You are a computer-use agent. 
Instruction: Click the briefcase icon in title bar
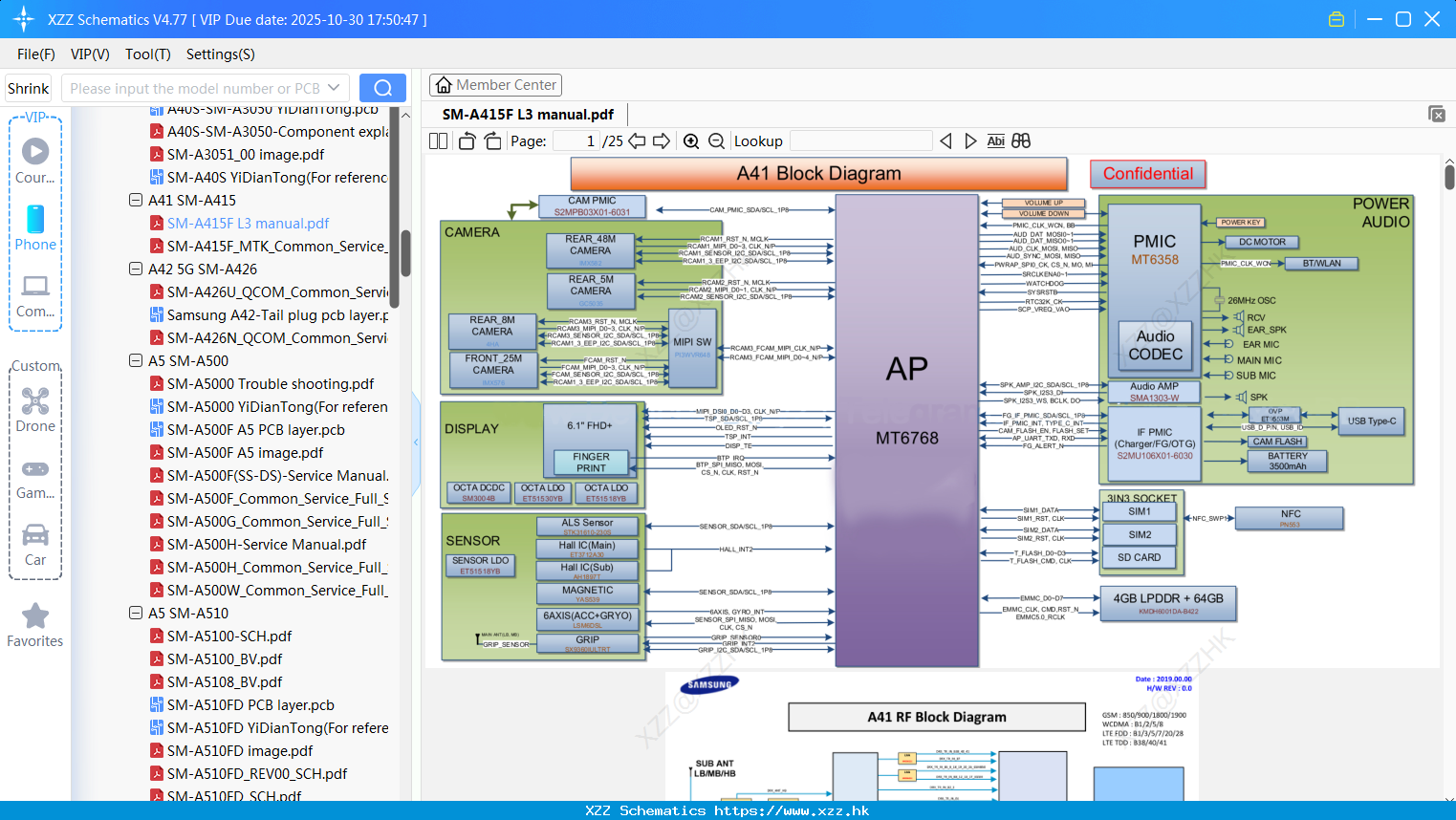[x=1336, y=19]
